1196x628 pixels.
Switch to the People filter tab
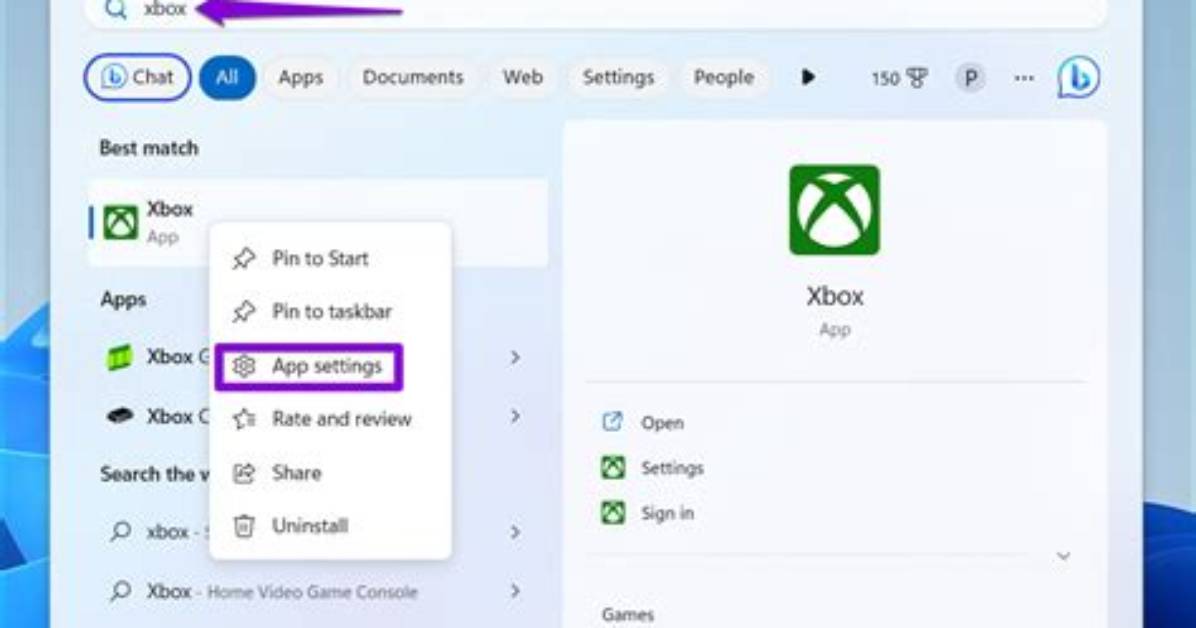724,77
